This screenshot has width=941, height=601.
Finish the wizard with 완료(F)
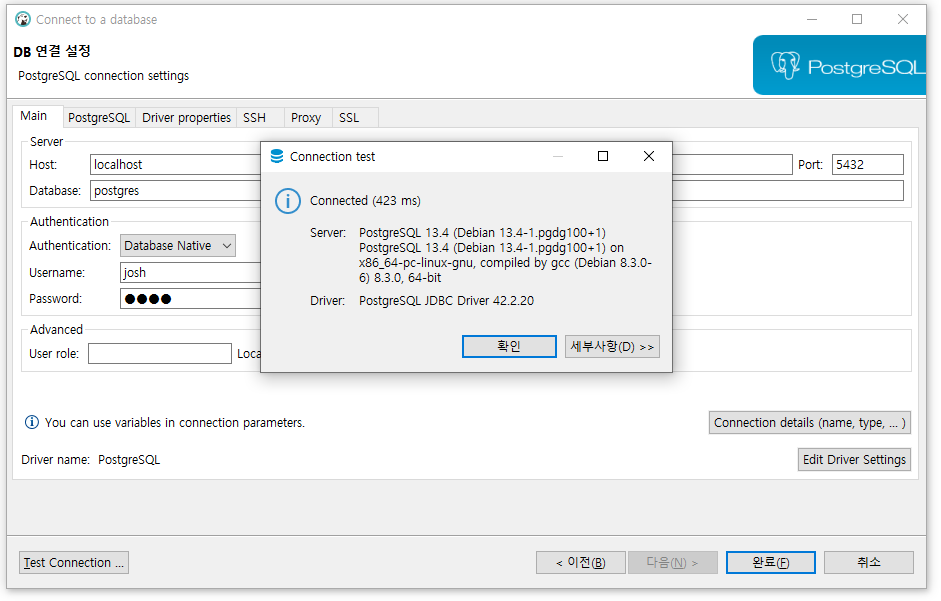[x=771, y=563]
